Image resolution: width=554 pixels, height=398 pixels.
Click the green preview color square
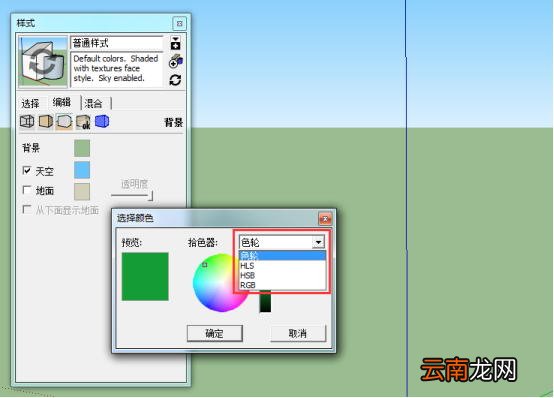click(145, 276)
